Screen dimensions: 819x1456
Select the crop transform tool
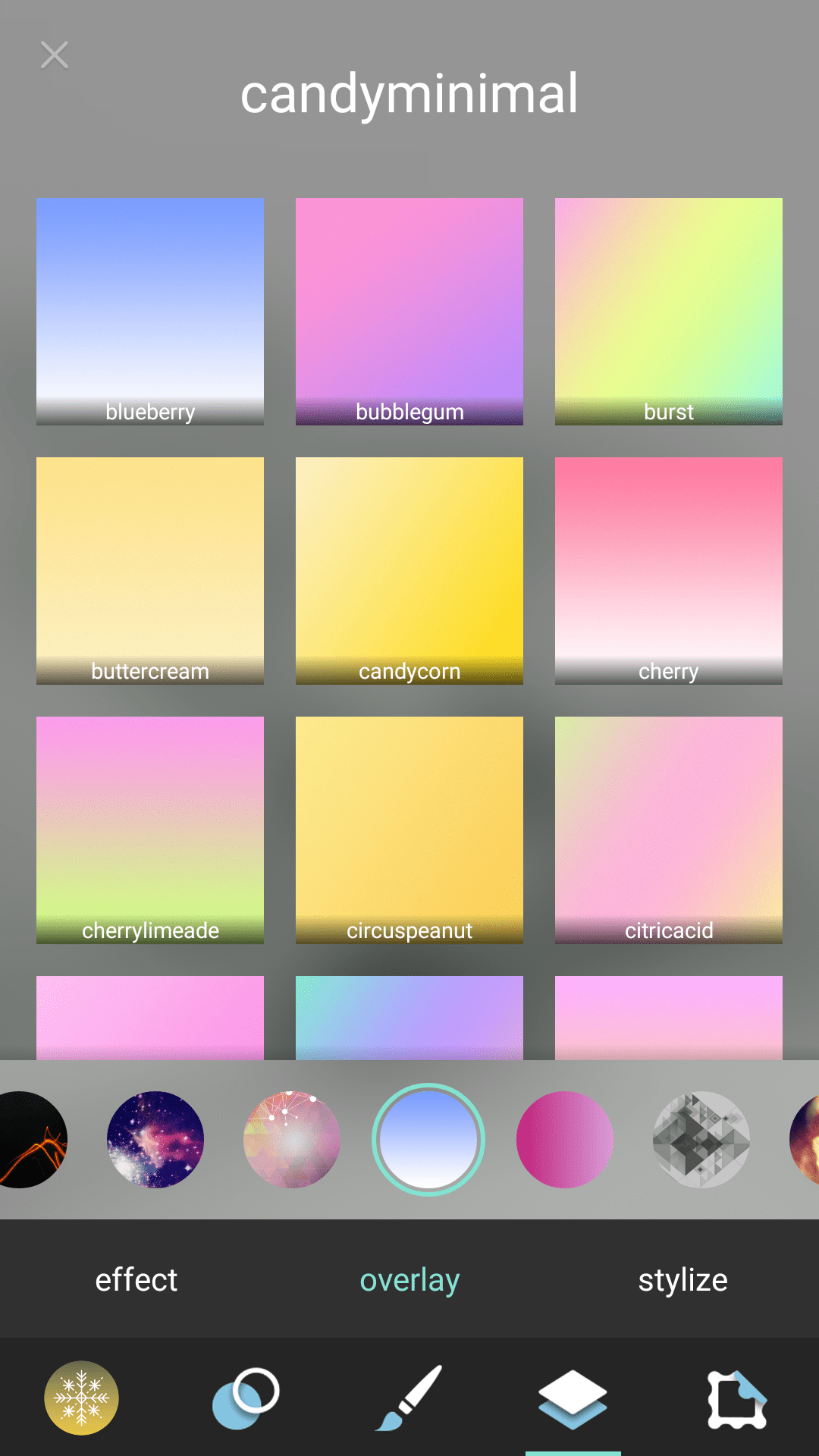pos(736,1398)
